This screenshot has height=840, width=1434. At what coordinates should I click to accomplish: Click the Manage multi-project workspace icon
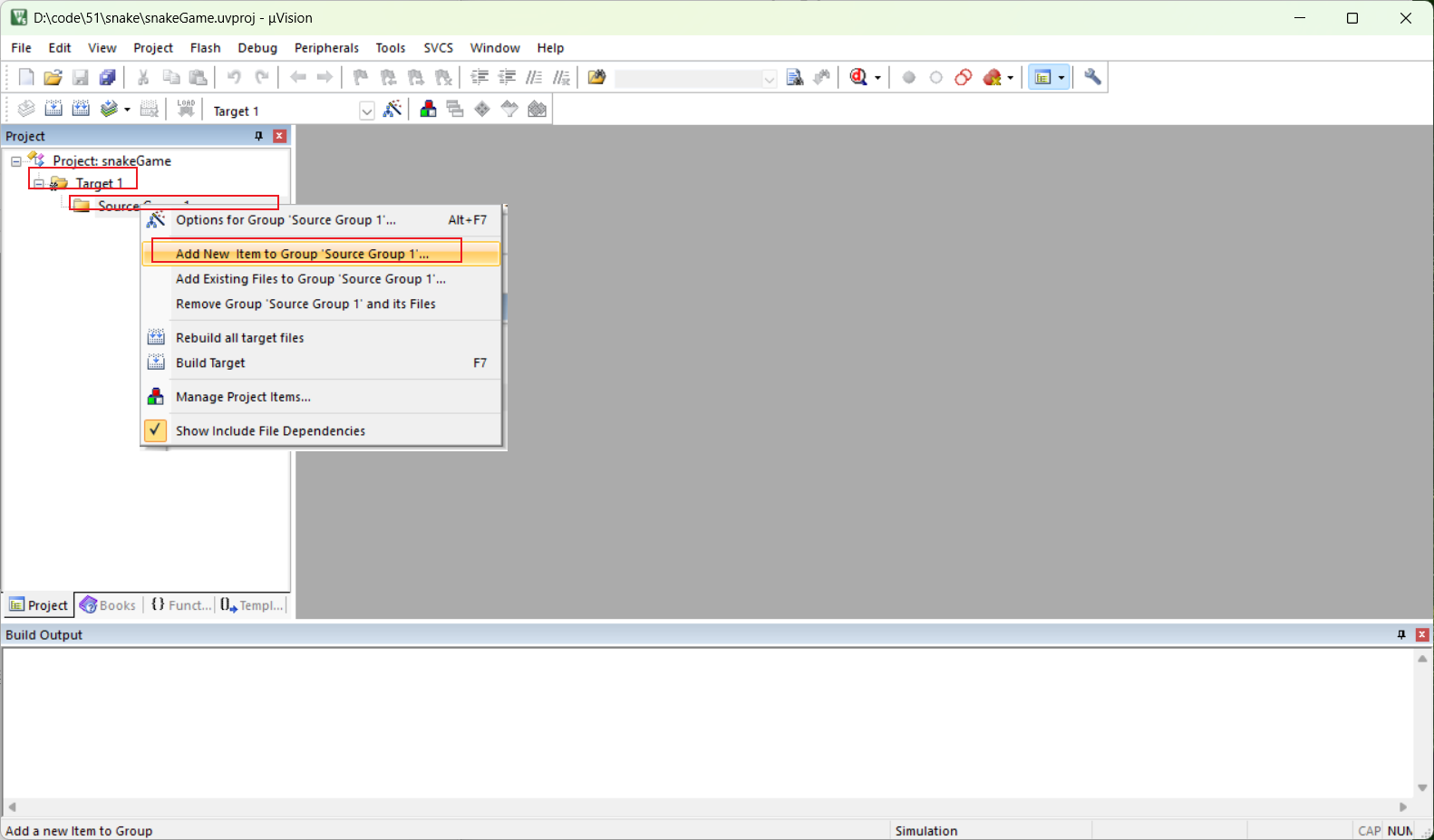(x=455, y=110)
